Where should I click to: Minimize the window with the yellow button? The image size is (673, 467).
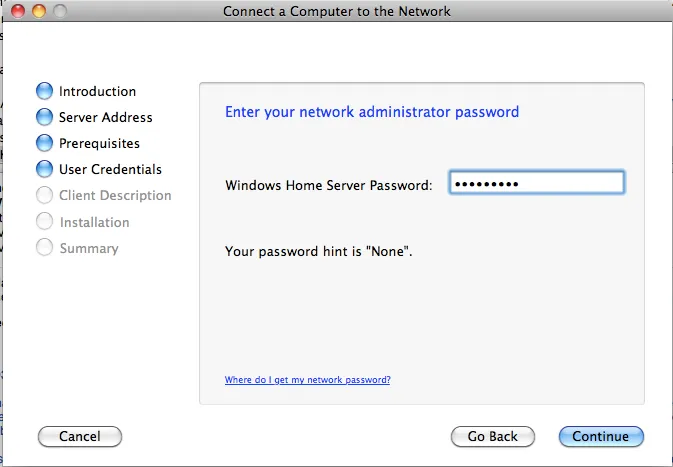(39, 11)
